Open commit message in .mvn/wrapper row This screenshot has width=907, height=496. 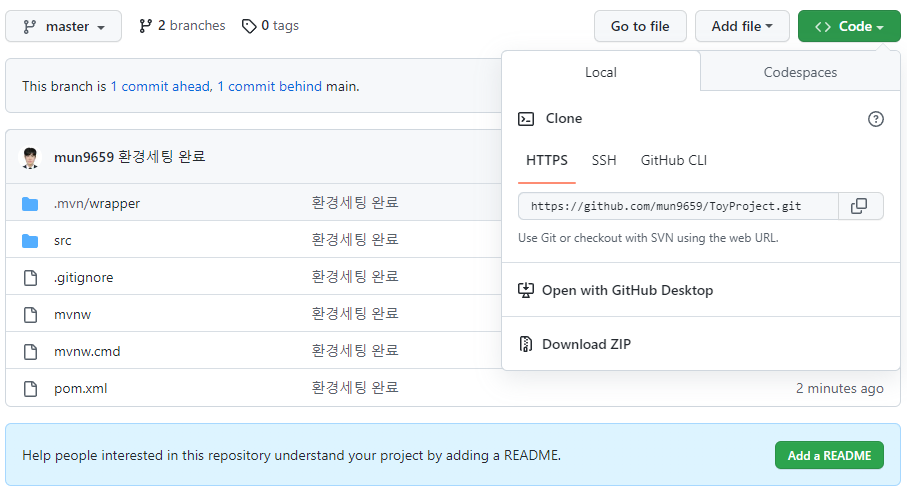(355, 203)
